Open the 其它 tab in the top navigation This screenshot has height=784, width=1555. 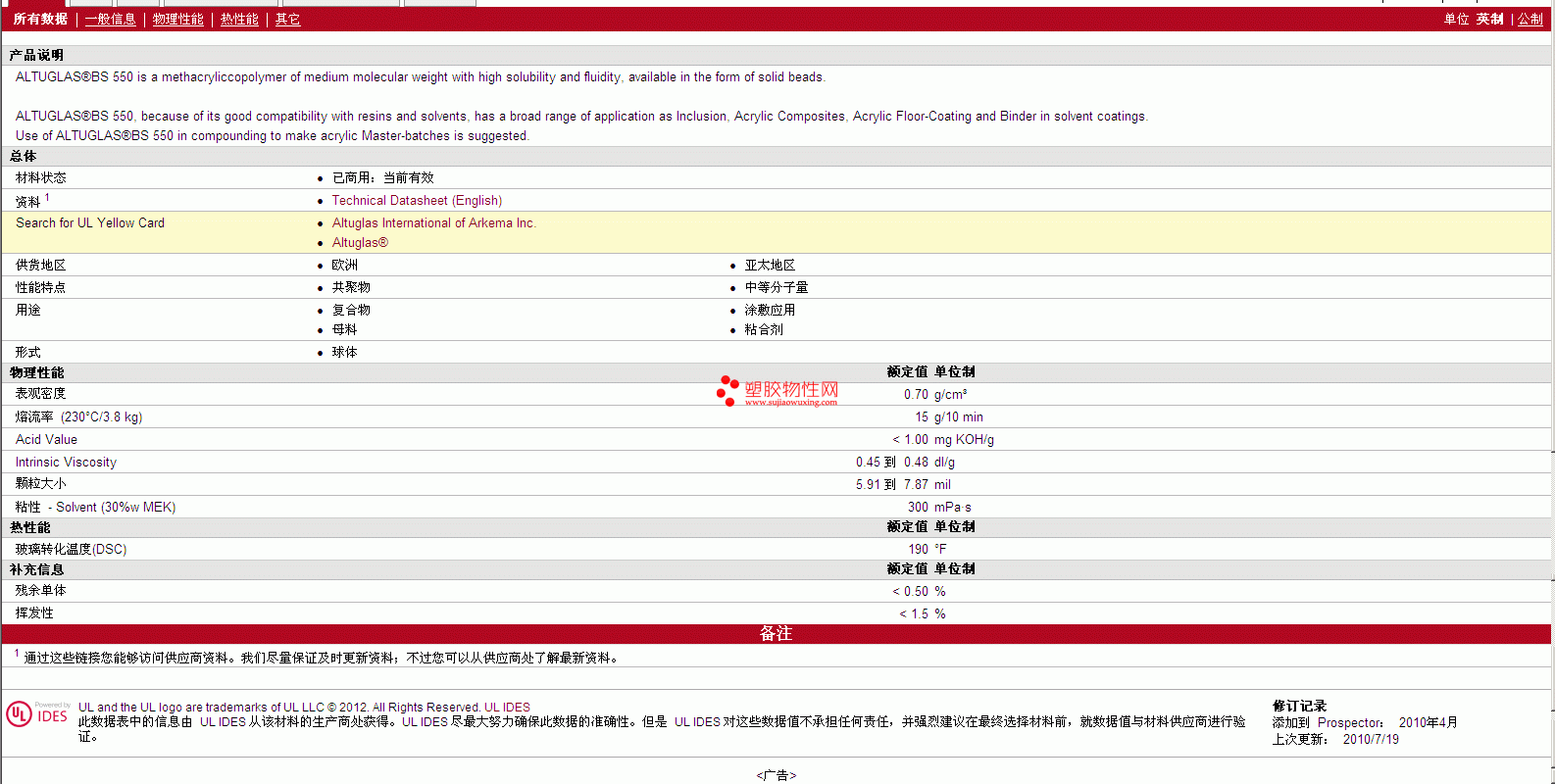click(x=287, y=19)
